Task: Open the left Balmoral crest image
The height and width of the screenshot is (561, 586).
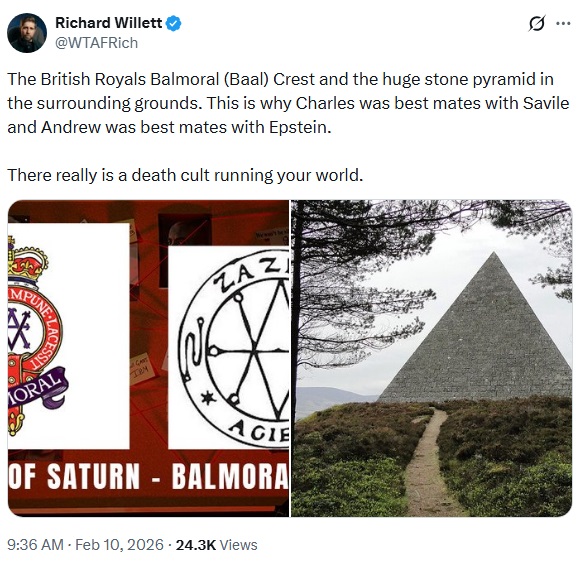Action: 148,358
